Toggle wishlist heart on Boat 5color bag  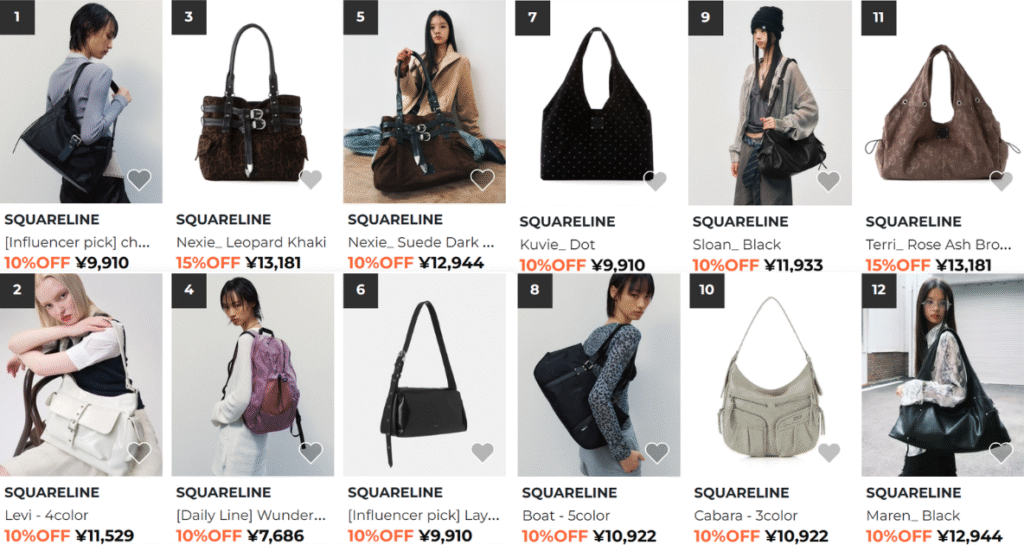pos(656,452)
